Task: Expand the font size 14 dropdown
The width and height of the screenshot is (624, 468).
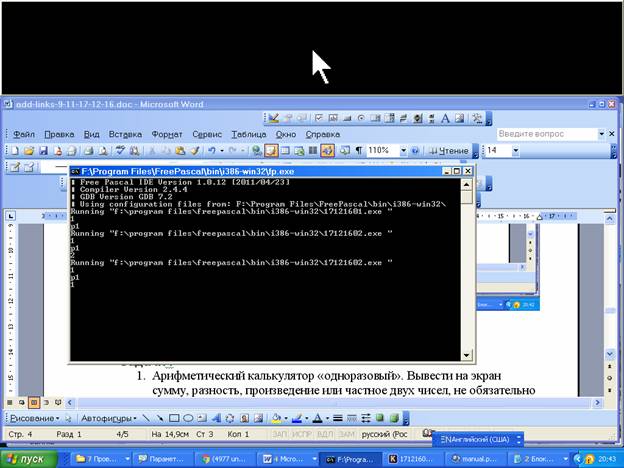Action: coord(516,150)
